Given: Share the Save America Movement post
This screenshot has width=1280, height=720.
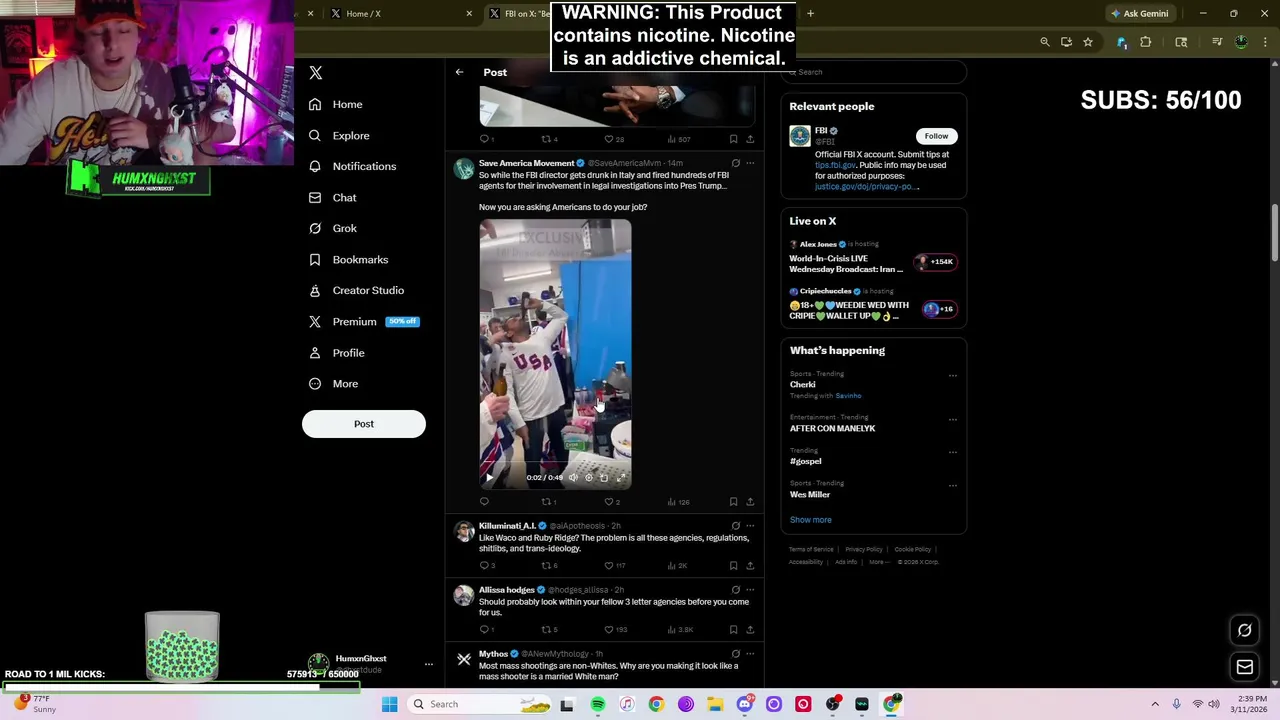Looking at the screenshot, I should [x=750, y=502].
